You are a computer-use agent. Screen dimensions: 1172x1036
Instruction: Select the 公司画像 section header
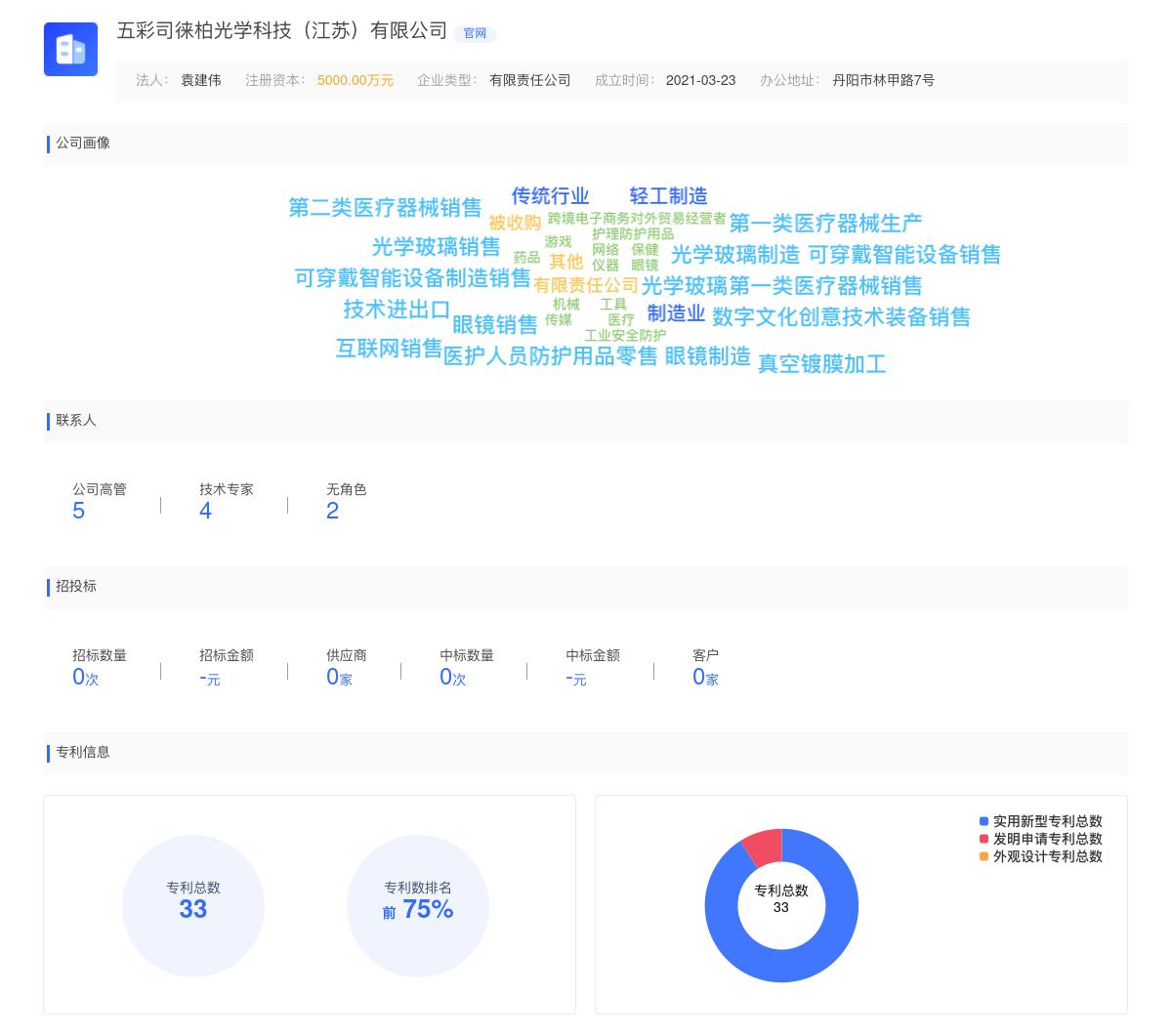pos(83,144)
